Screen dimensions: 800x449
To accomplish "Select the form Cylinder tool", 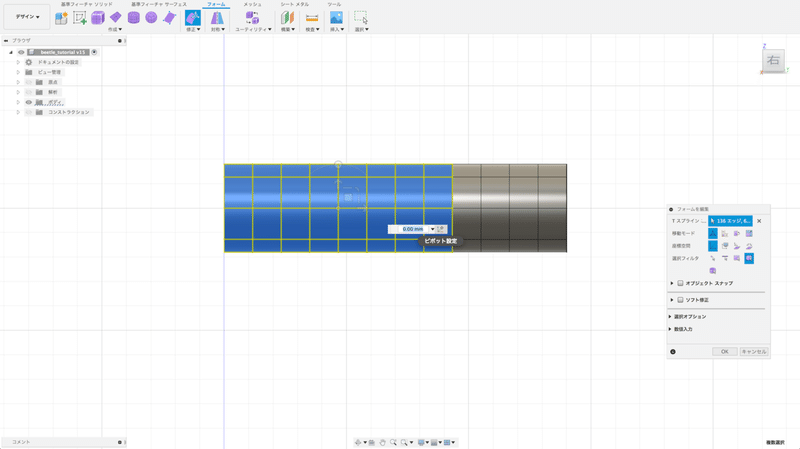I will pos(134,18).
